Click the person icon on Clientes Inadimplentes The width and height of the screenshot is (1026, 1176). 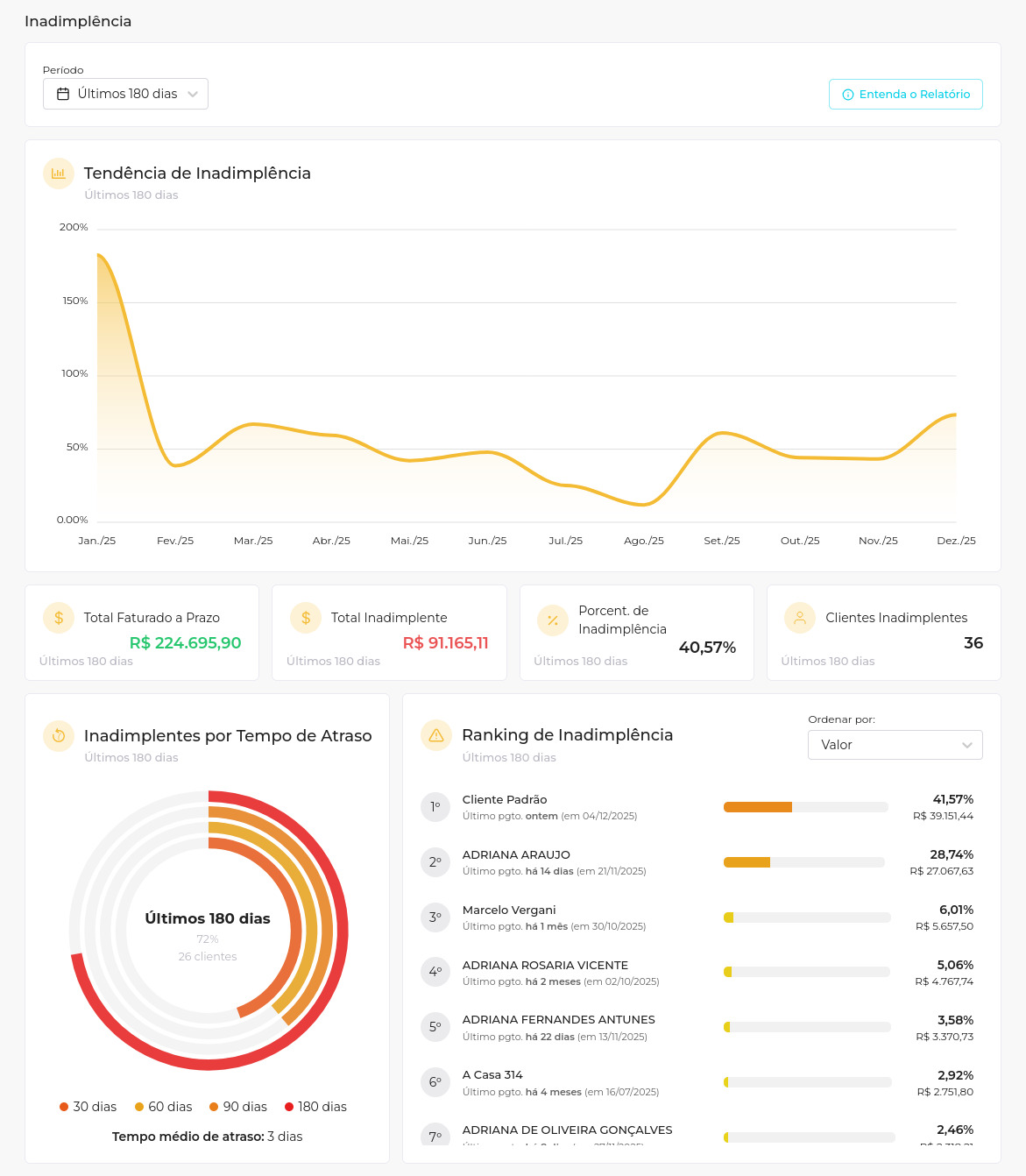[800, 618]
